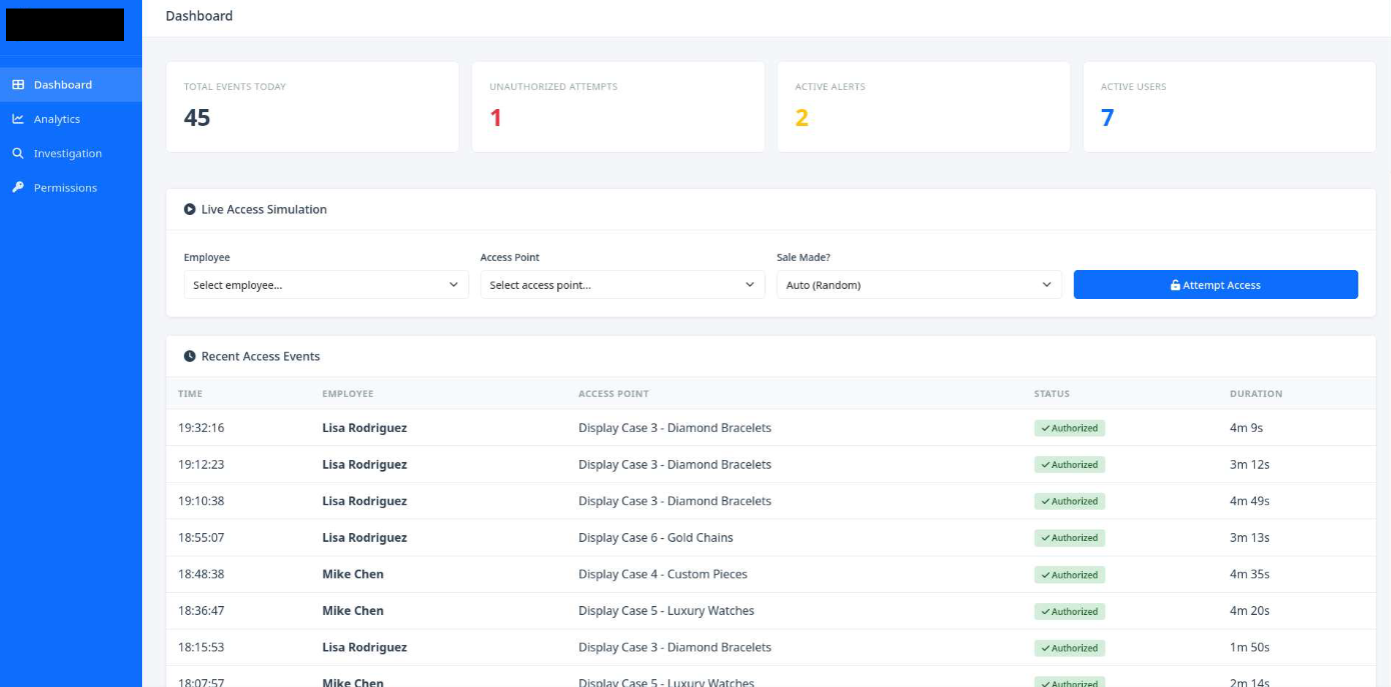
Task: Click the Active Alerts card
Action: click(x=924, y=107)
